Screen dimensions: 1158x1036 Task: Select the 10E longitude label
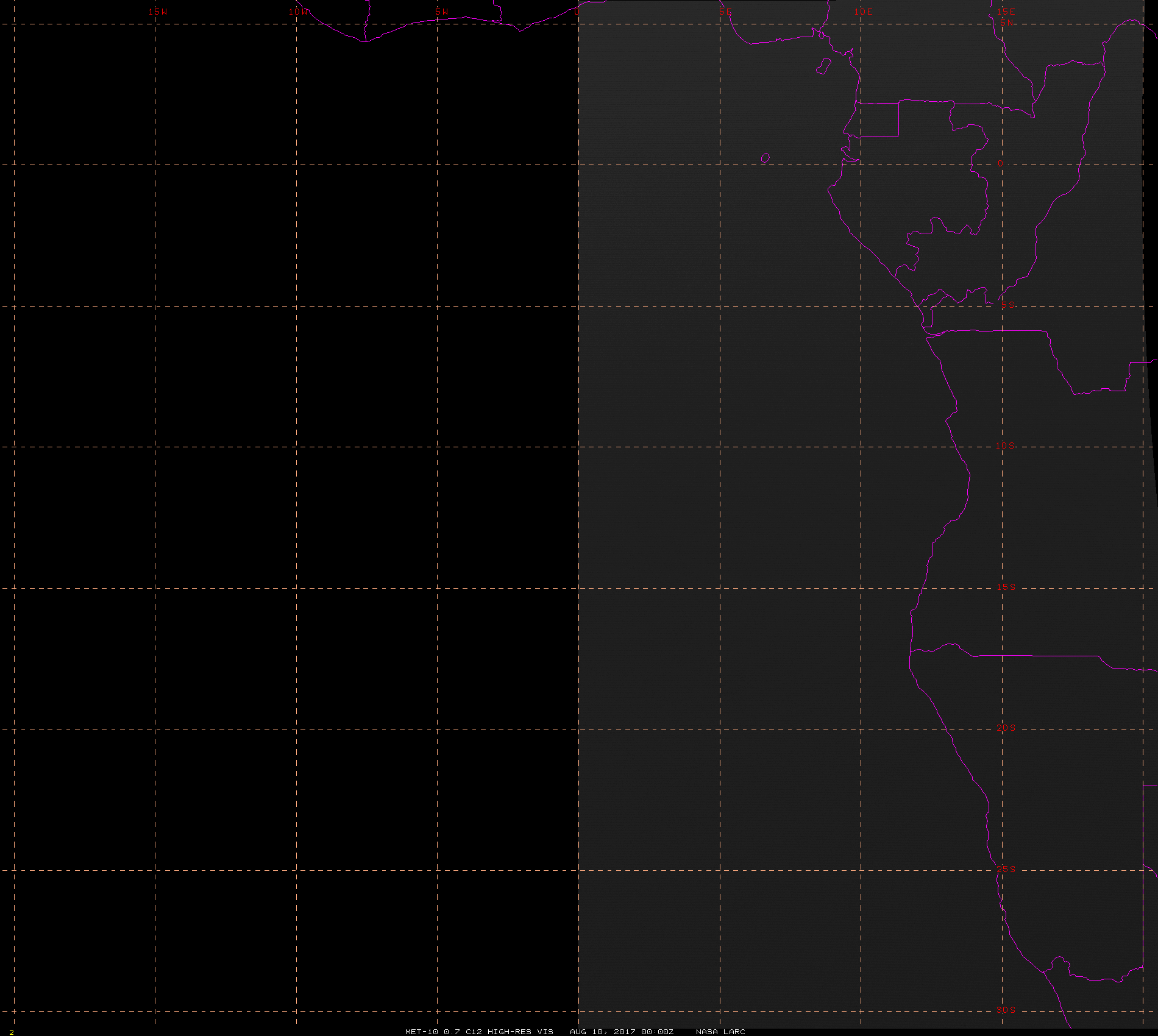coord(863,12)
